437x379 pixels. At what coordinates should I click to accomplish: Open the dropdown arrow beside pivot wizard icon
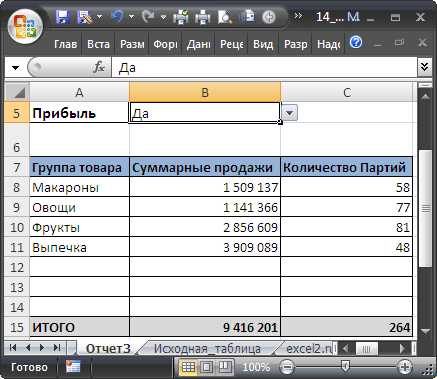coord(99,16)
